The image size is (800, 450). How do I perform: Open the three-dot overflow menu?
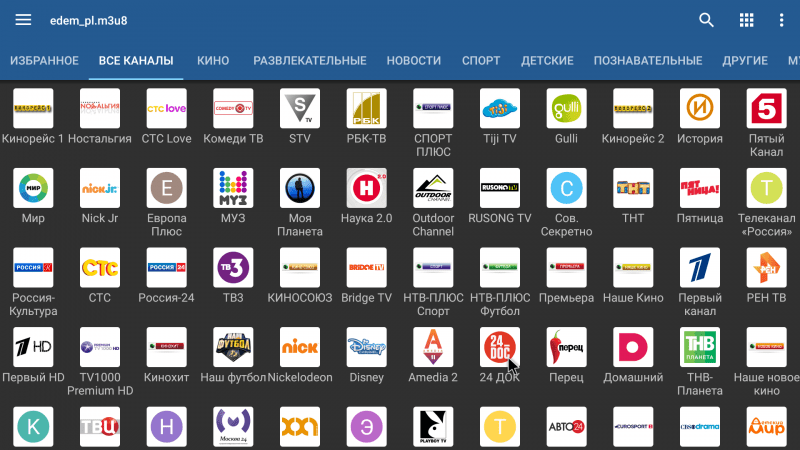click(x=781, y=20)
